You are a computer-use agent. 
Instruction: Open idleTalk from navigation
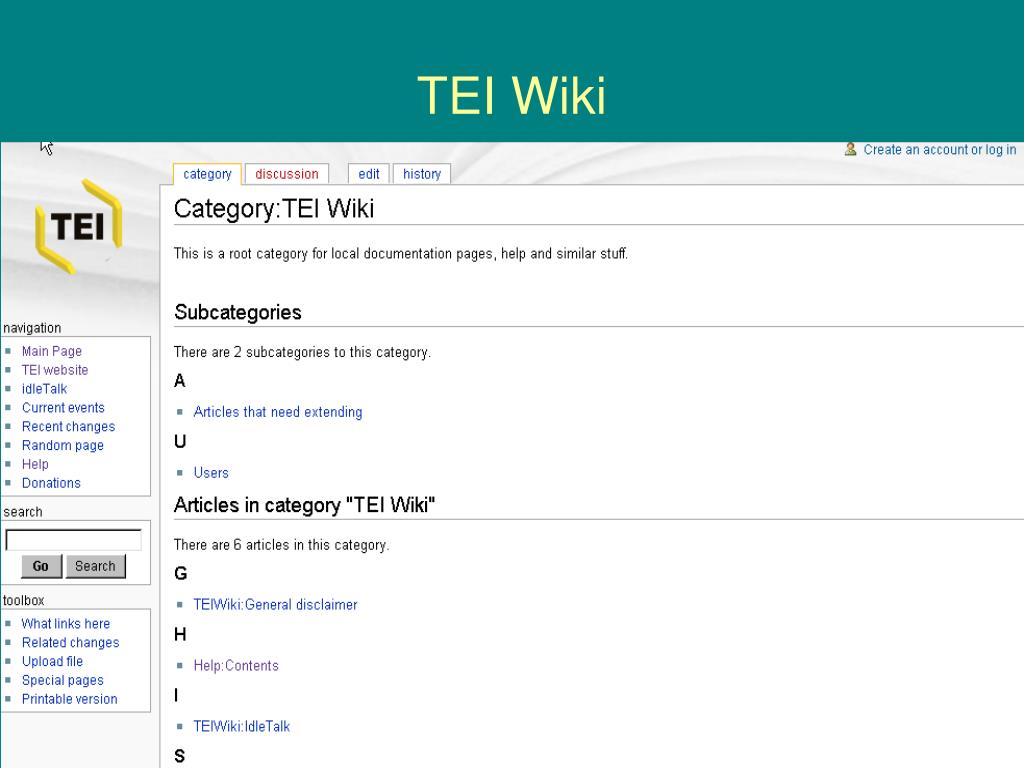pos(44,389)
